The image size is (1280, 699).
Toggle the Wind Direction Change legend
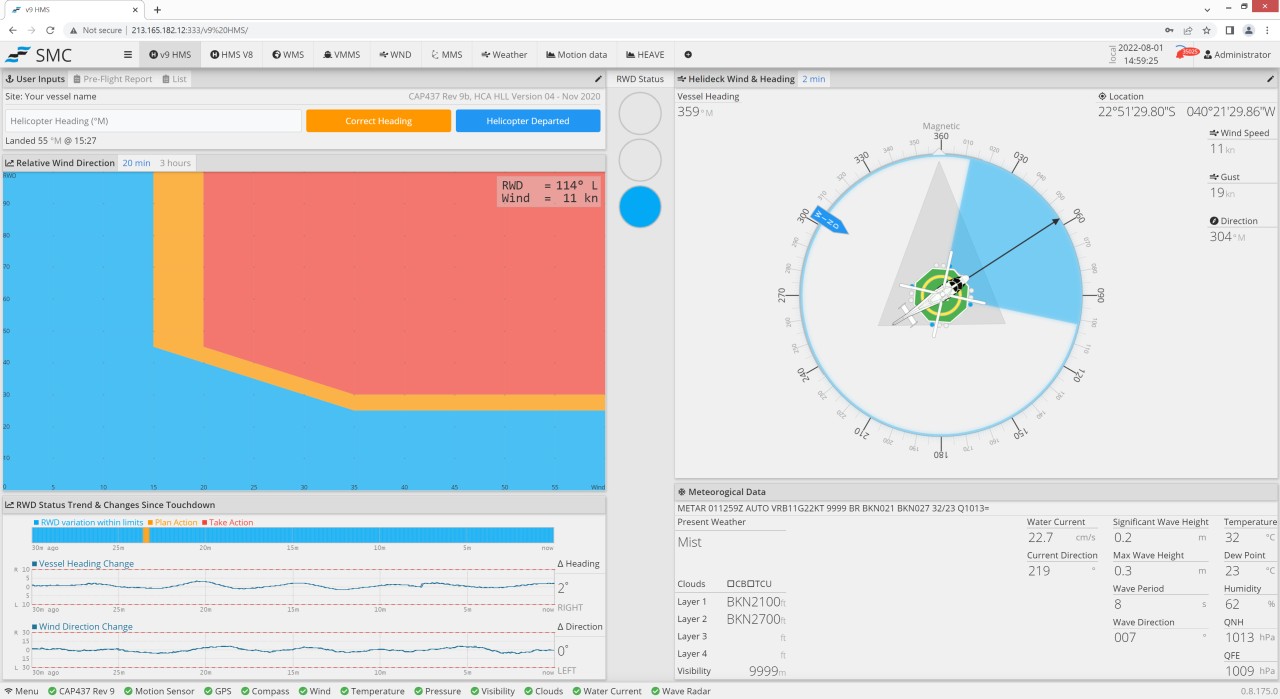[82, 626]
